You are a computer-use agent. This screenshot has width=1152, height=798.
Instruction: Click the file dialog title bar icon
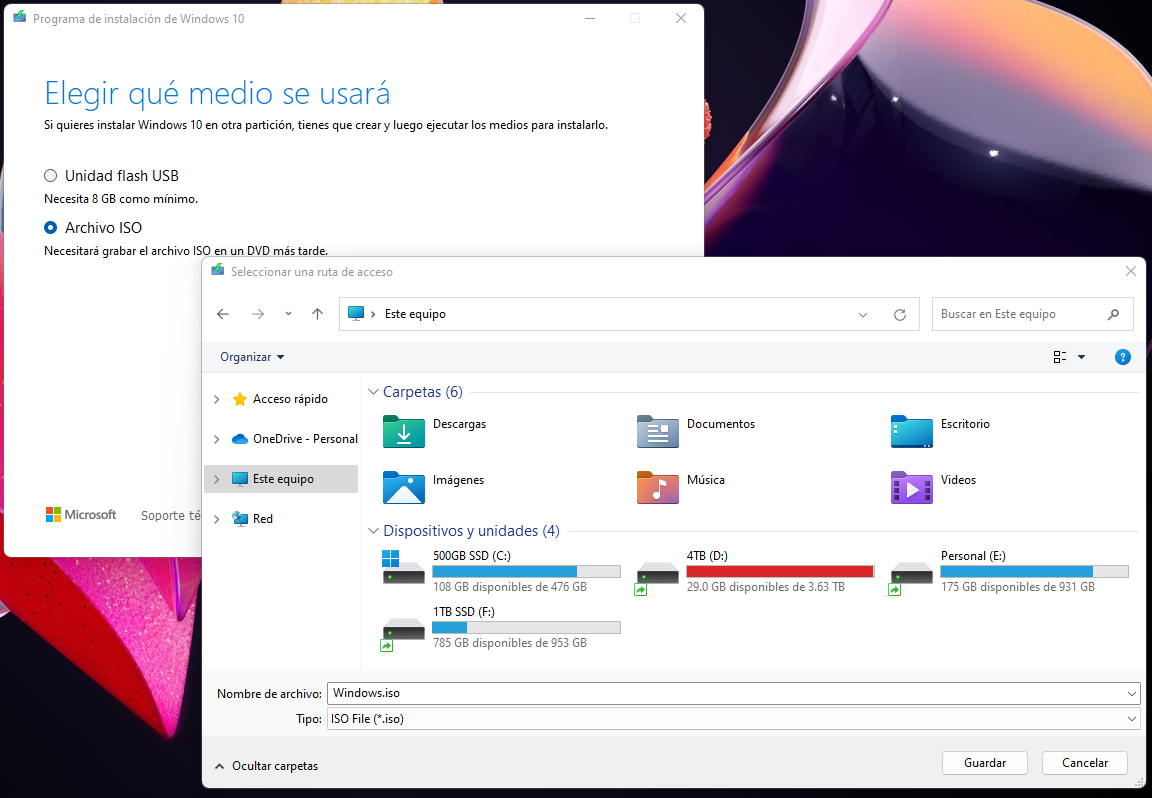pyautogui.click(x=217, y=270)
